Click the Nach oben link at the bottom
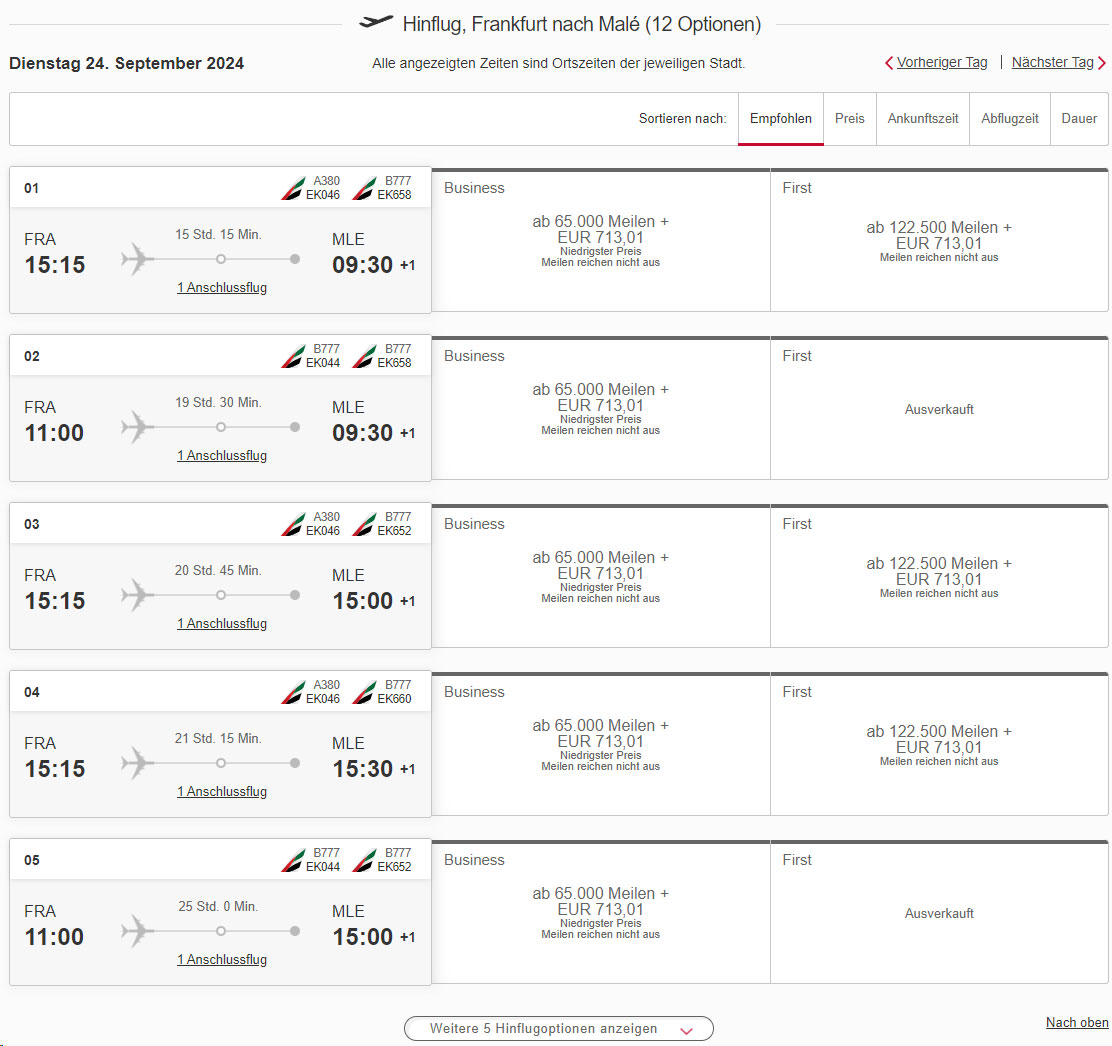 1077,1022
